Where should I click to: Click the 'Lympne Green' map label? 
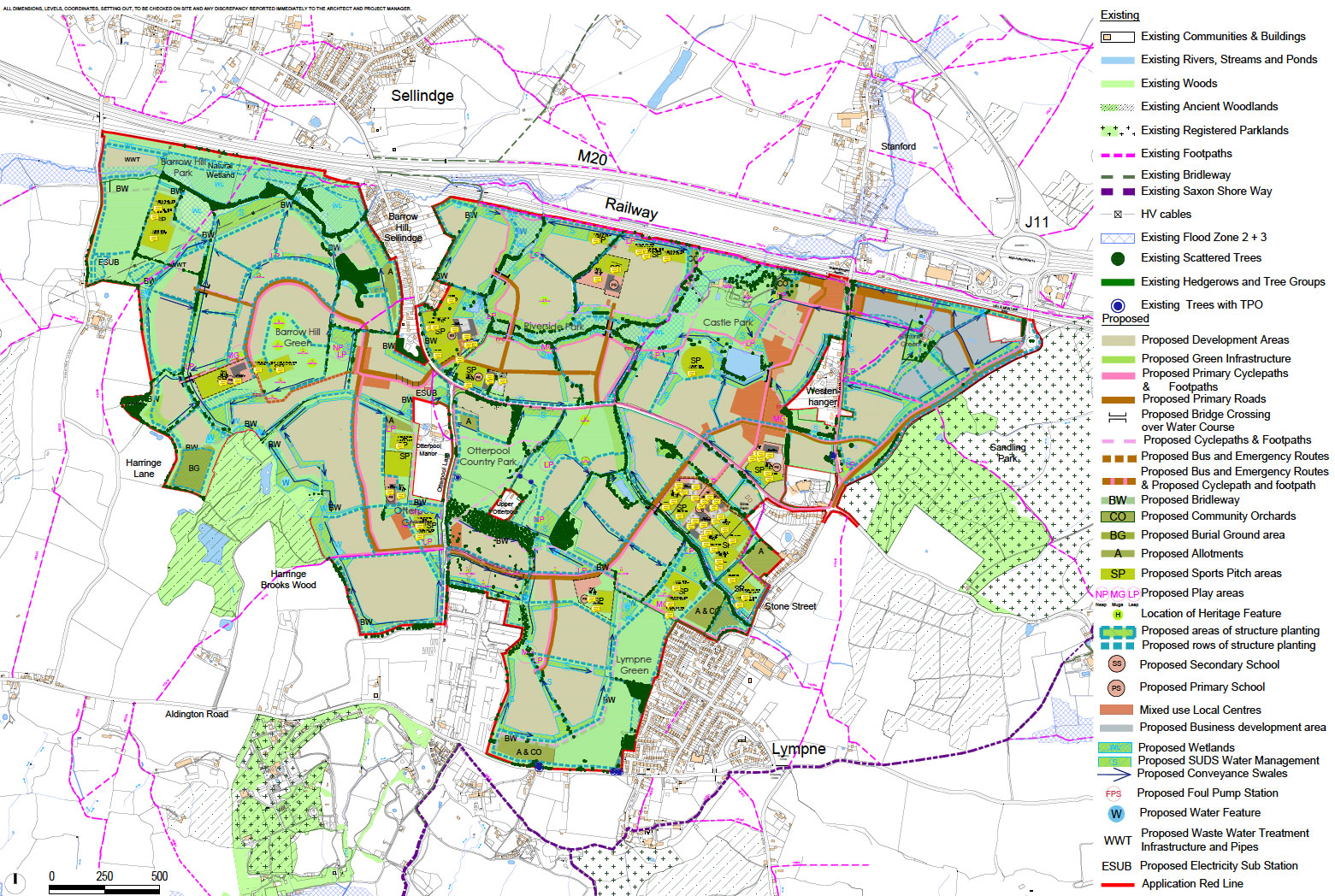(x=634, y=664)
